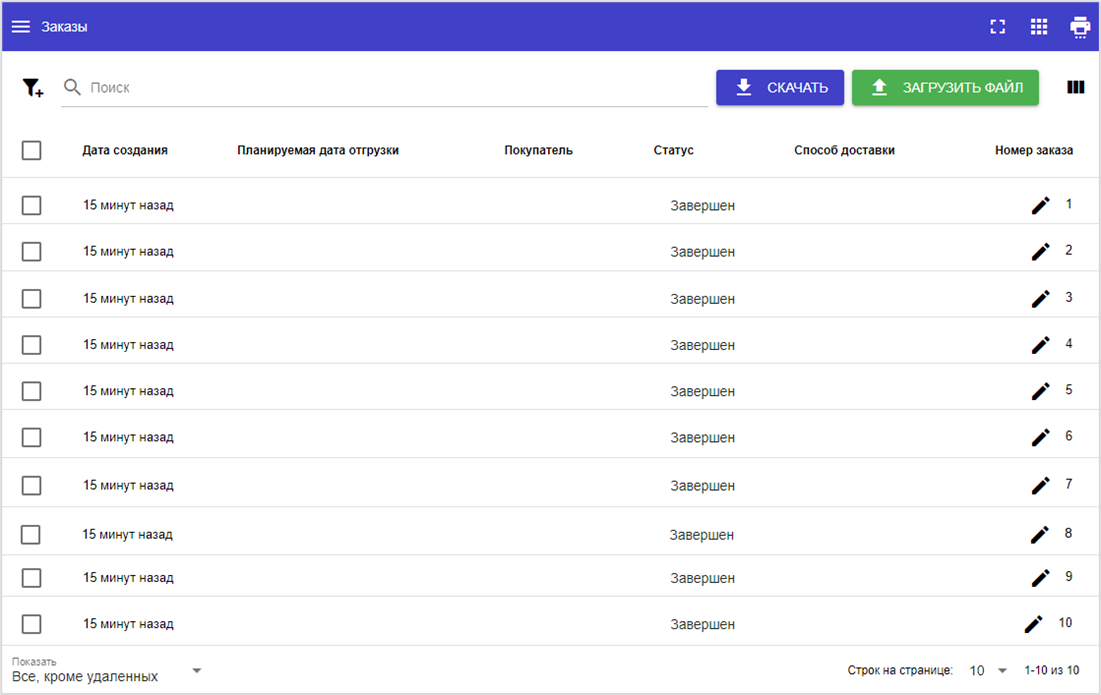Open the hamburger navigation menu
Viewport: 1101px width, 695px height.
(x=20, y=27)
